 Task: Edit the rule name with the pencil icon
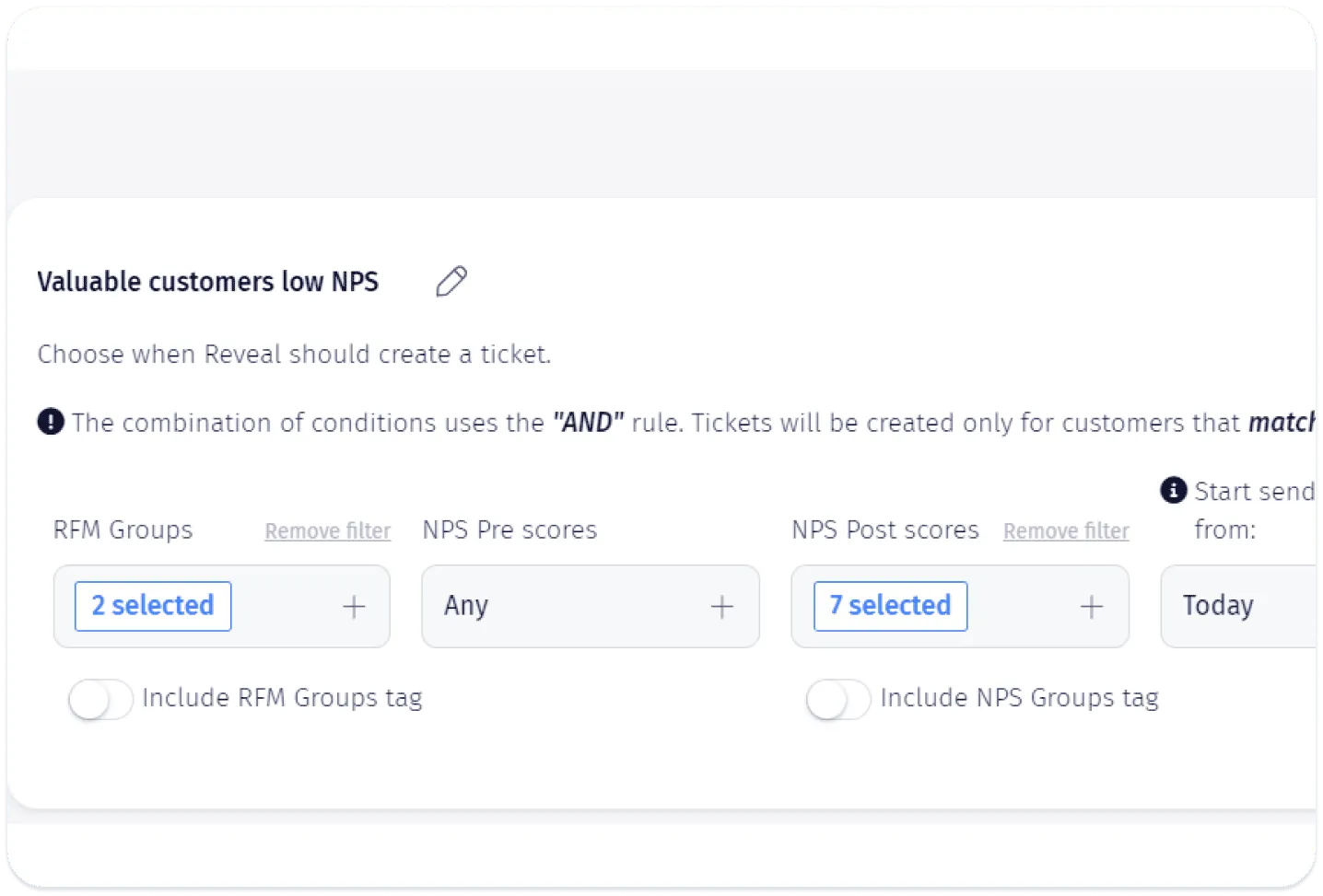(451, 281)
